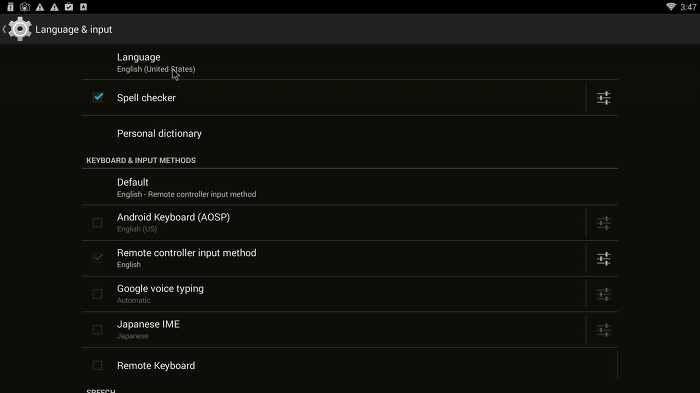Click the Settings gear back icon
The image size is (700, 393).
pyautogui.click(x=17, y=29)
